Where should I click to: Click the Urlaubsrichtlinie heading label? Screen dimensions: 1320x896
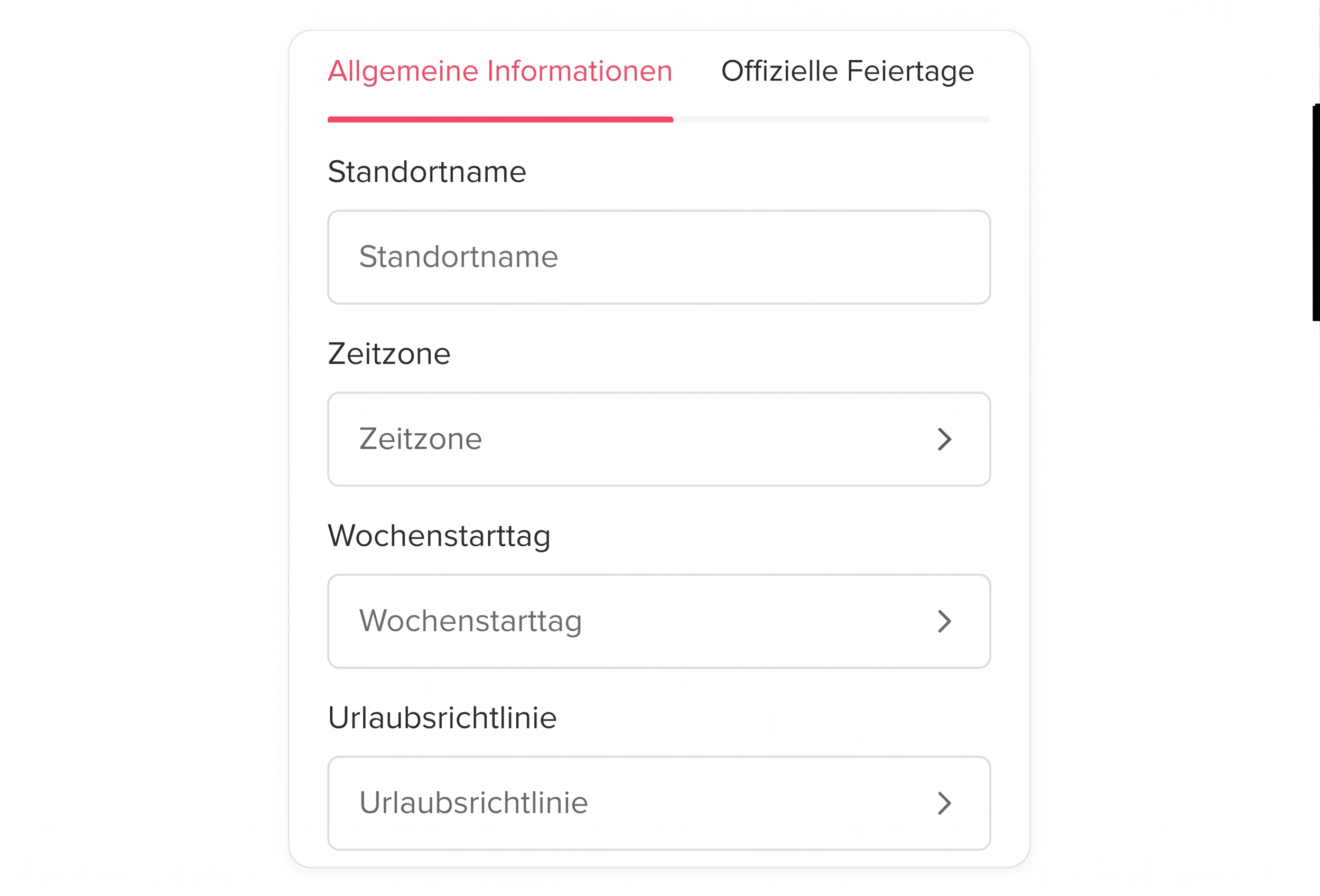[442, 718]
